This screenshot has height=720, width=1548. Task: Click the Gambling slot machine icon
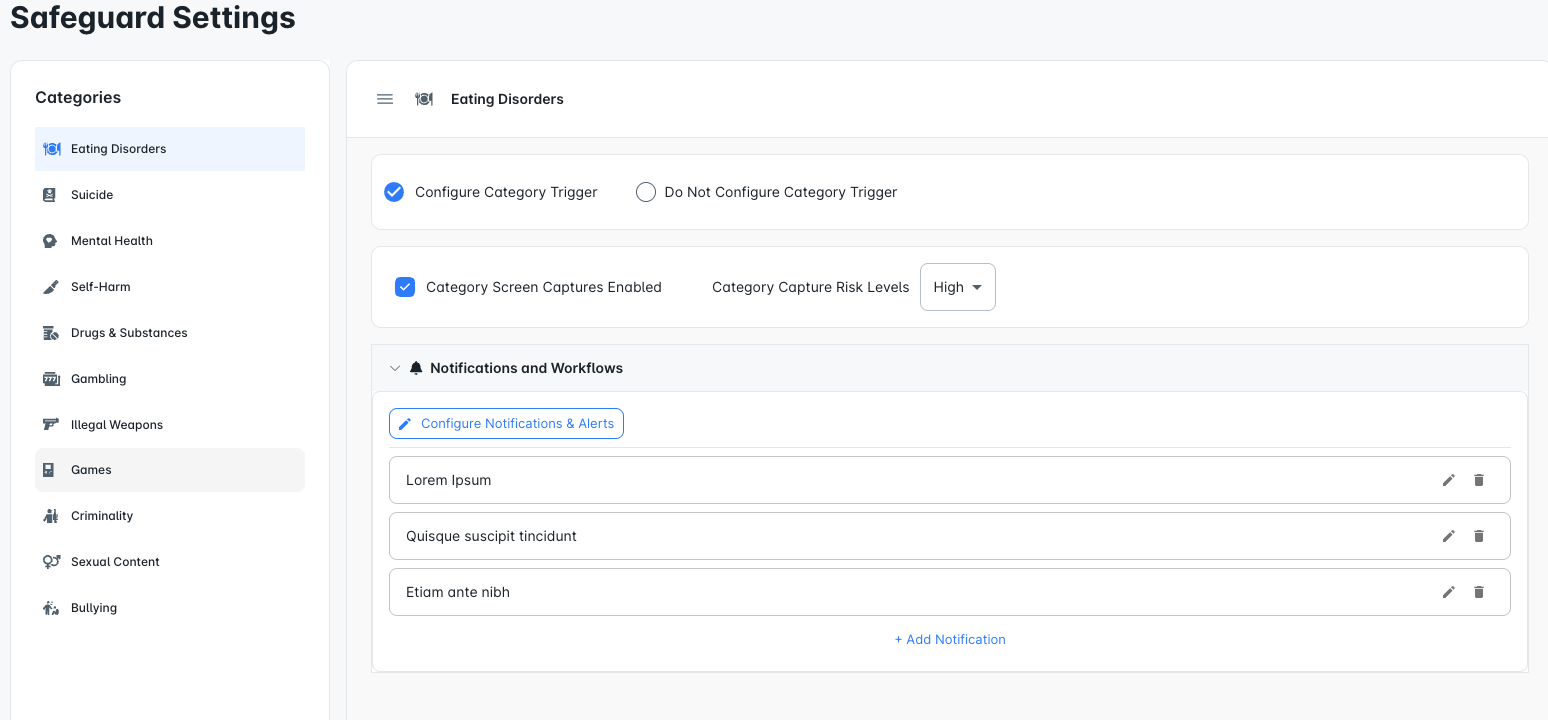click(51, 379)
